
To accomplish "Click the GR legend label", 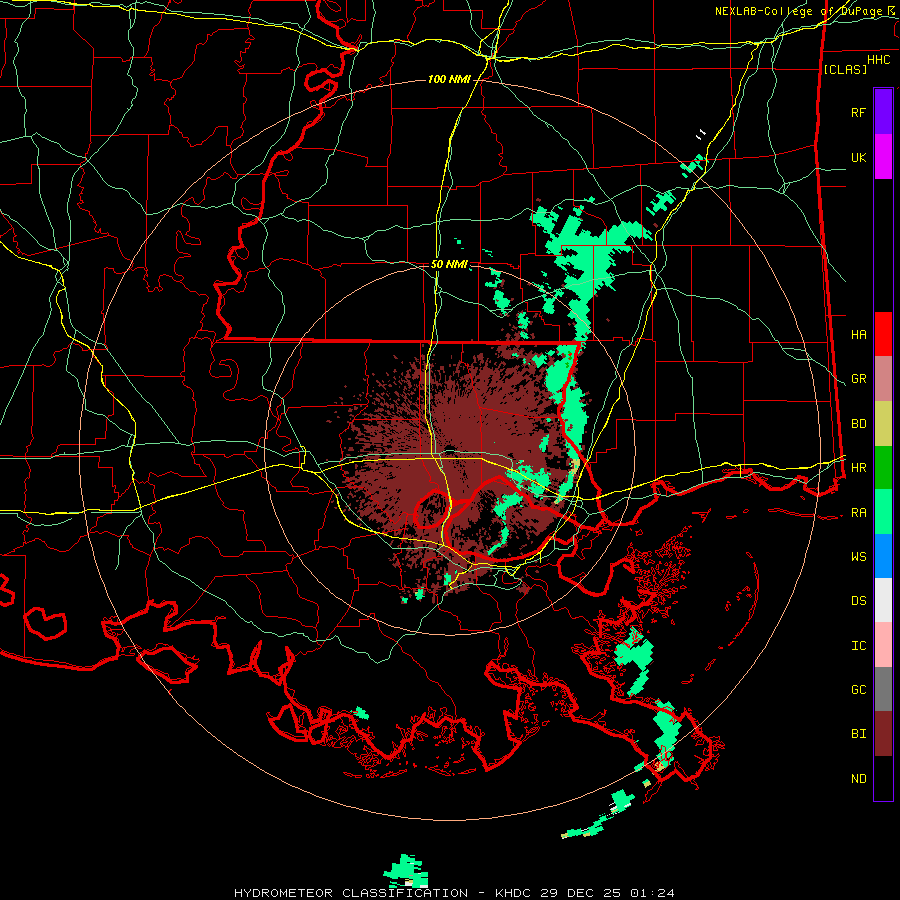I will [858, 379].
